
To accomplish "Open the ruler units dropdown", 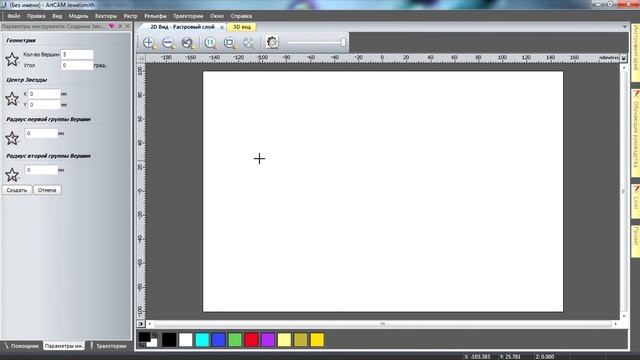I will [x=624, y=58].
